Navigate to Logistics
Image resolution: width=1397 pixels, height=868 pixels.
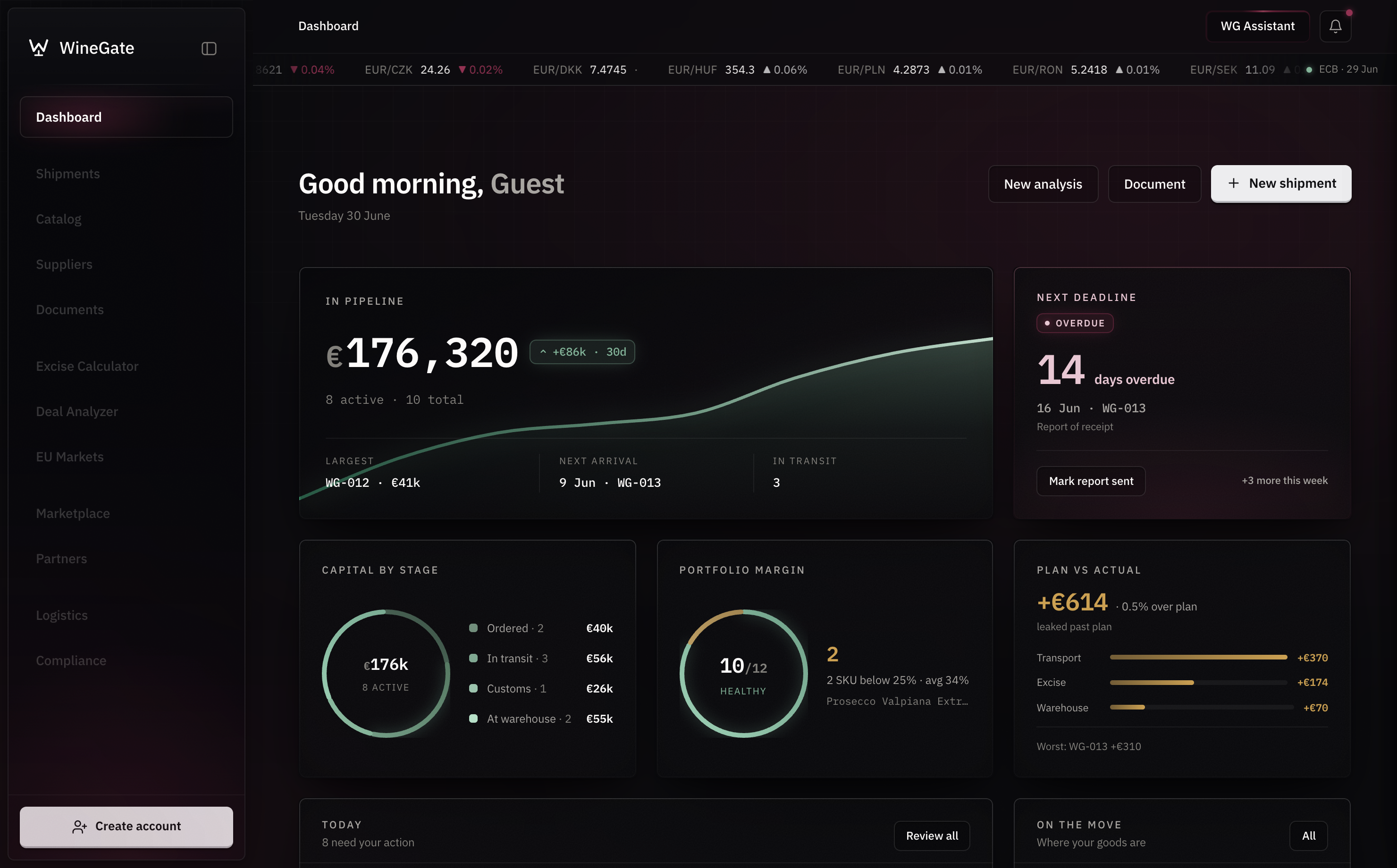(61, 616)
